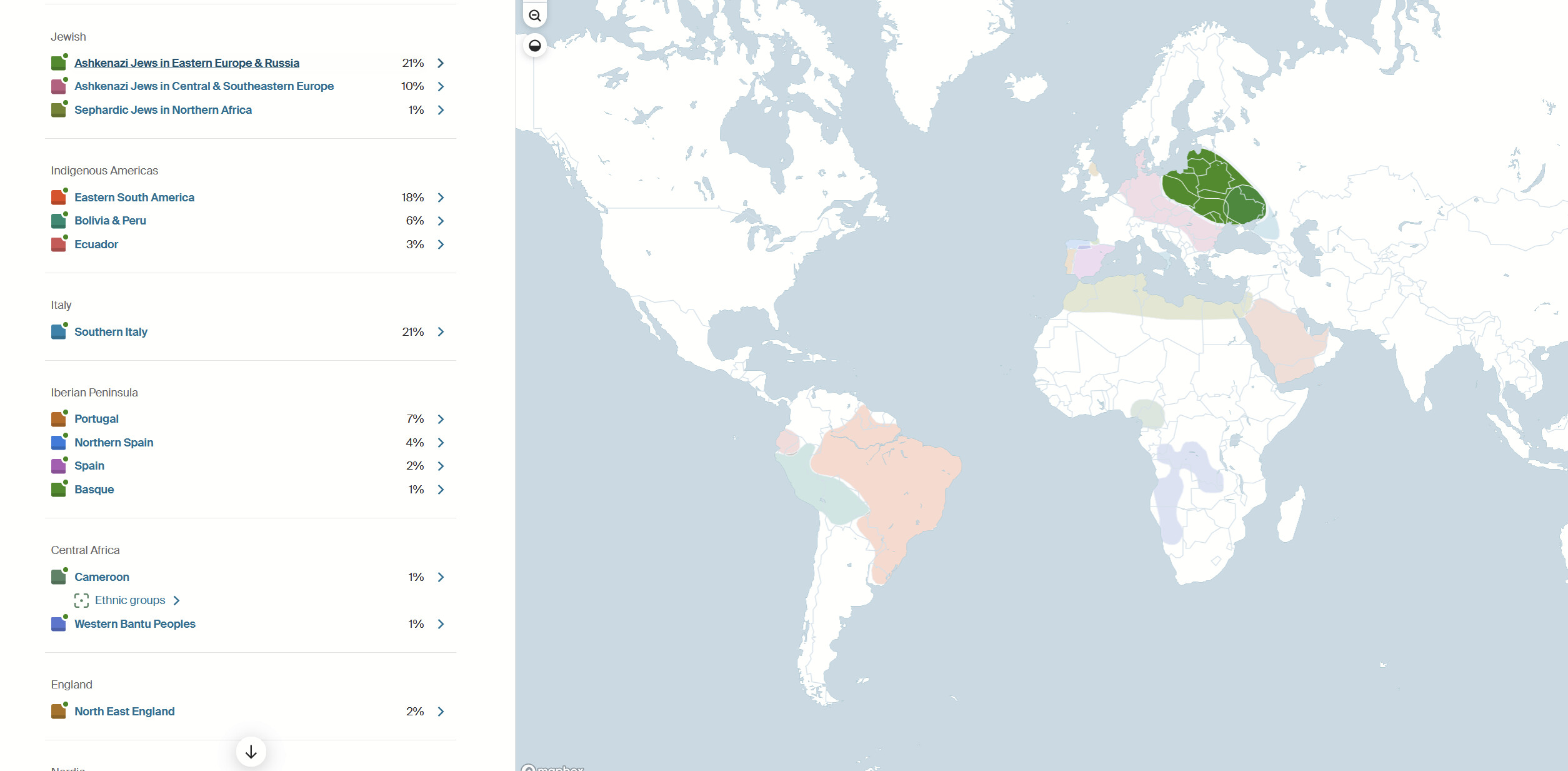Expand the Bolivia & Peru chevron

(x=441, y=221)
